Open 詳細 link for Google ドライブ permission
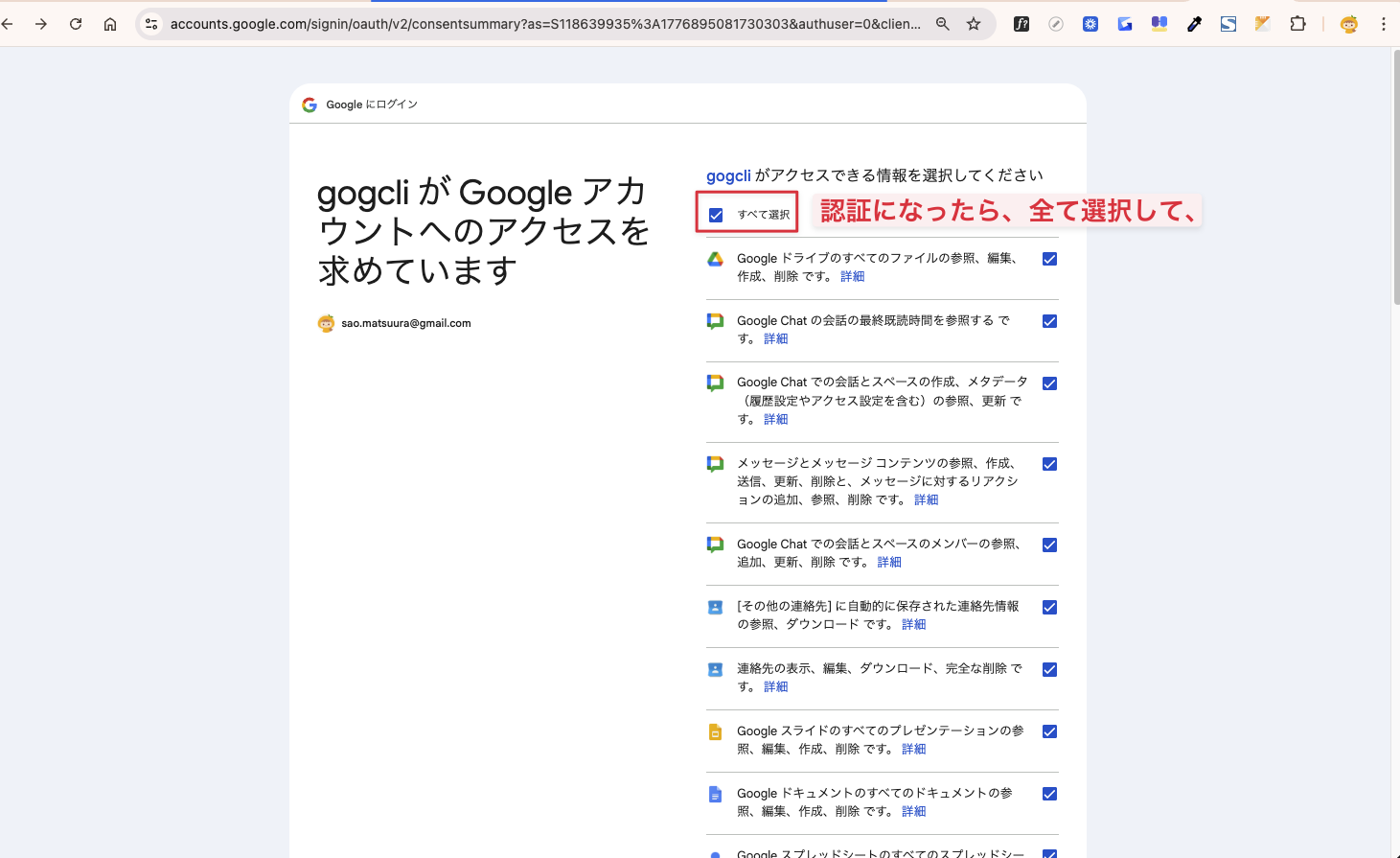The height and width of the screenshot is (858, 1400). tap(853, 276)
